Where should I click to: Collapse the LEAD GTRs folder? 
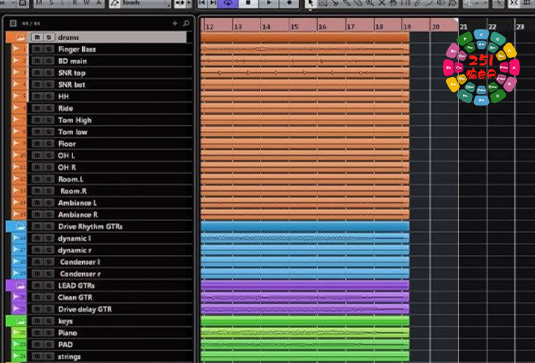[20, 285]
